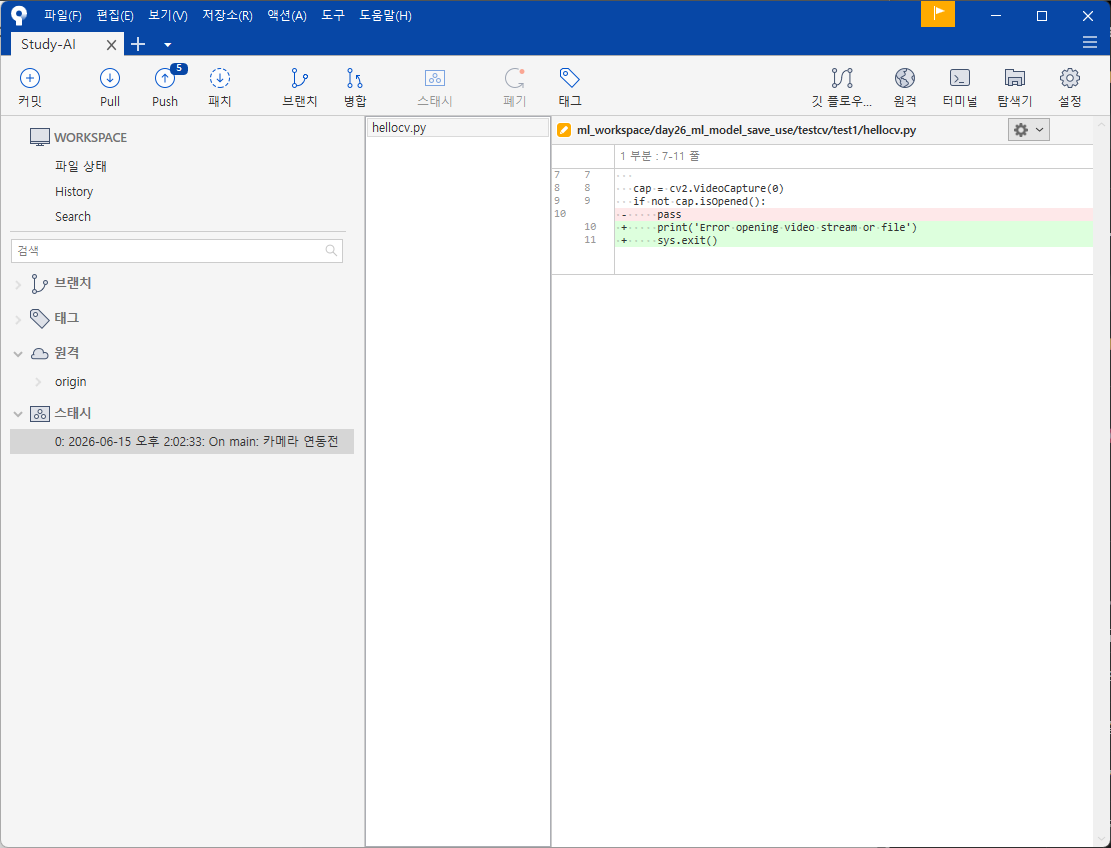
Task: Open History in WORKSPACE
Action: tap(74, 192)
